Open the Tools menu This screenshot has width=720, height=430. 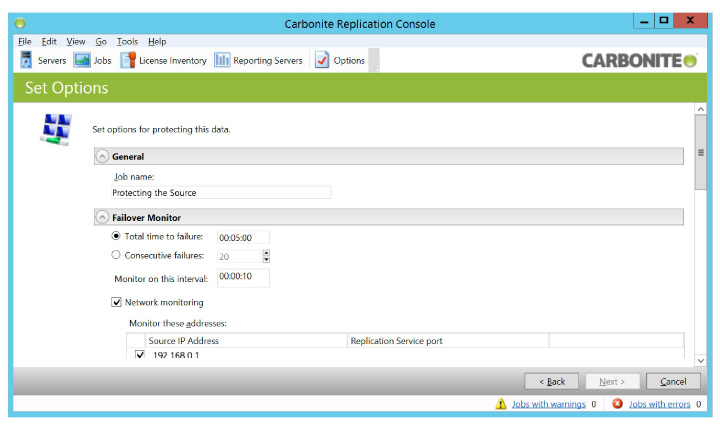pos(127,41)
